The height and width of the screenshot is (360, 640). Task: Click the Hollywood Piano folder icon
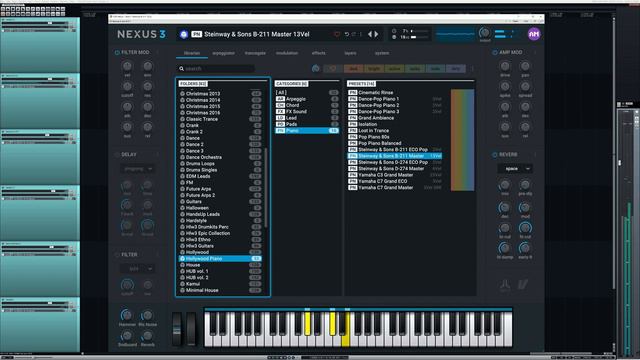(182, 259)
